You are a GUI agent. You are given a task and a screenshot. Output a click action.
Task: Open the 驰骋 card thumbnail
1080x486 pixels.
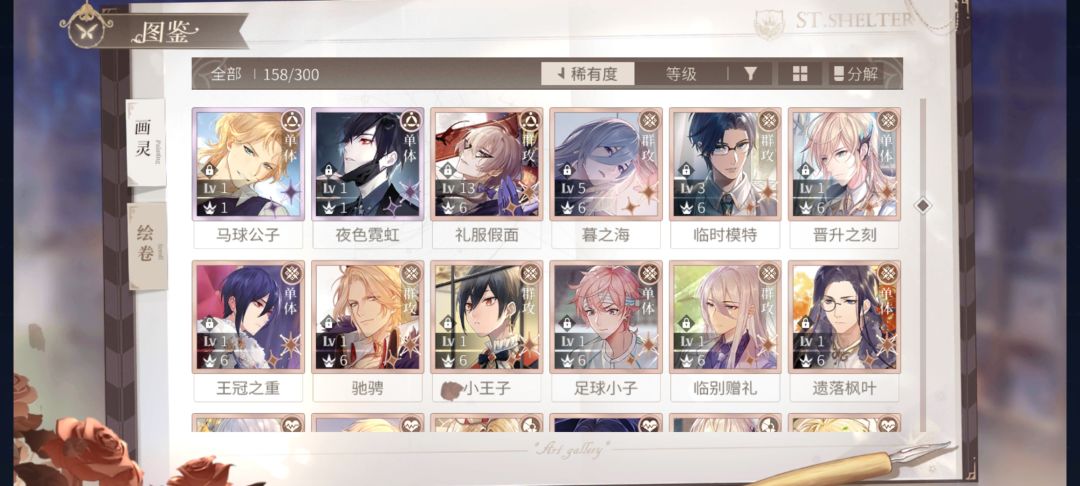point(366,317)
